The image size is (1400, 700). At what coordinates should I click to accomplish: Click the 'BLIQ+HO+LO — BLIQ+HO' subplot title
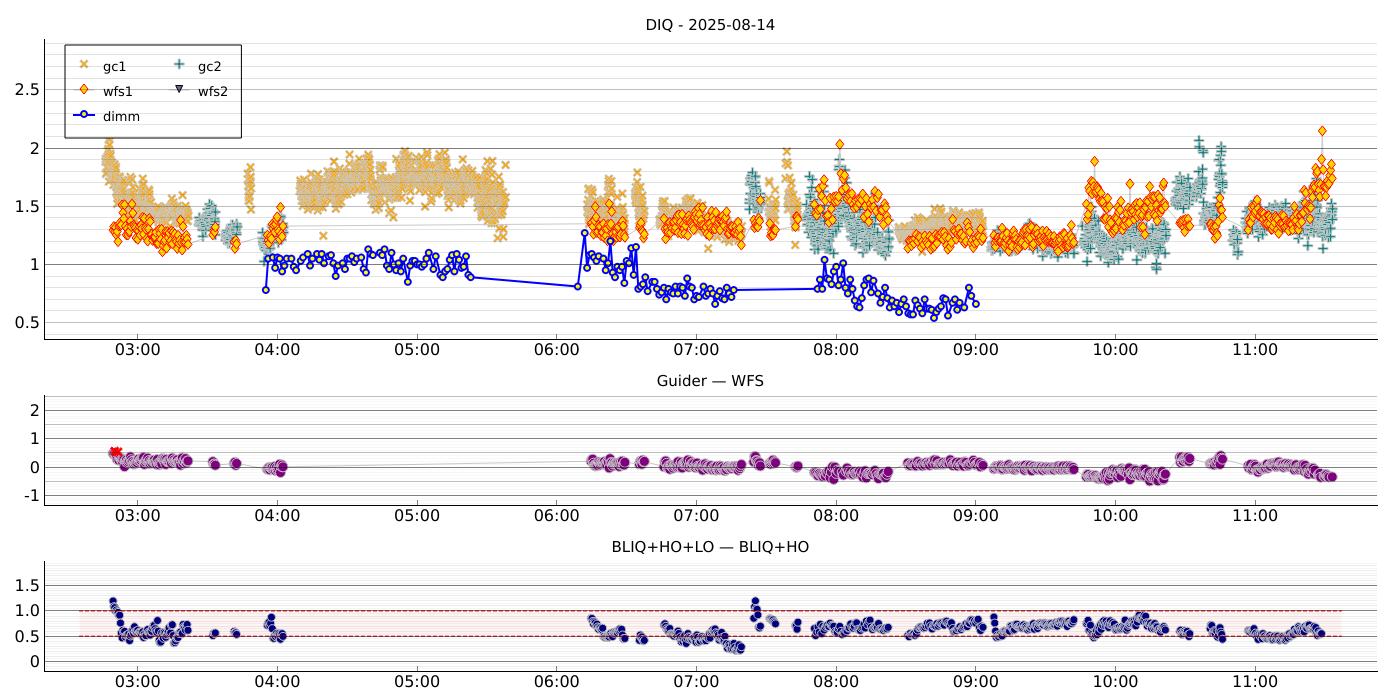coord(710,547)
